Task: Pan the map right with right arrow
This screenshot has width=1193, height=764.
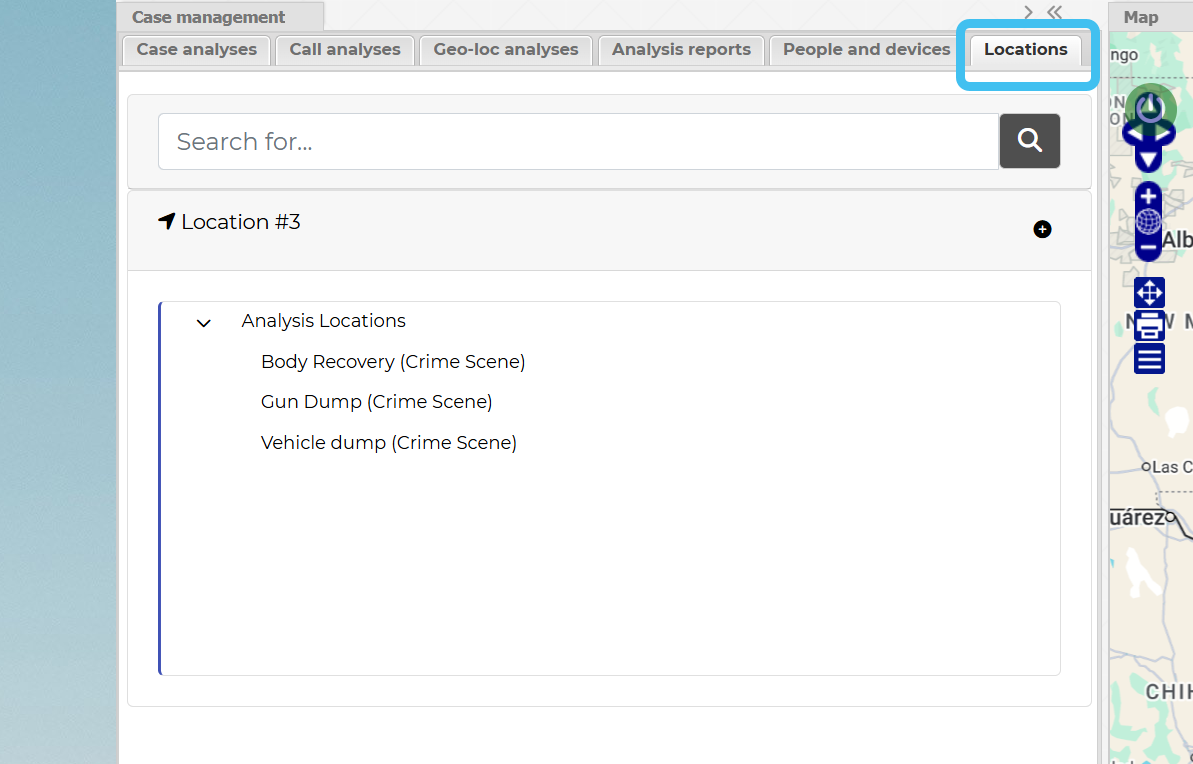Action: [1167, 133]
